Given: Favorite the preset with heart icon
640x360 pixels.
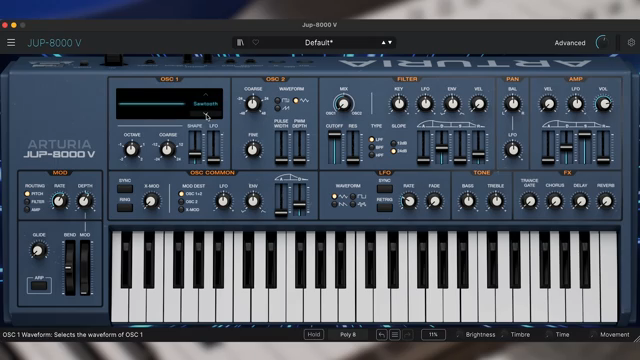Looking at the screenshot, I should click(256, 42).
